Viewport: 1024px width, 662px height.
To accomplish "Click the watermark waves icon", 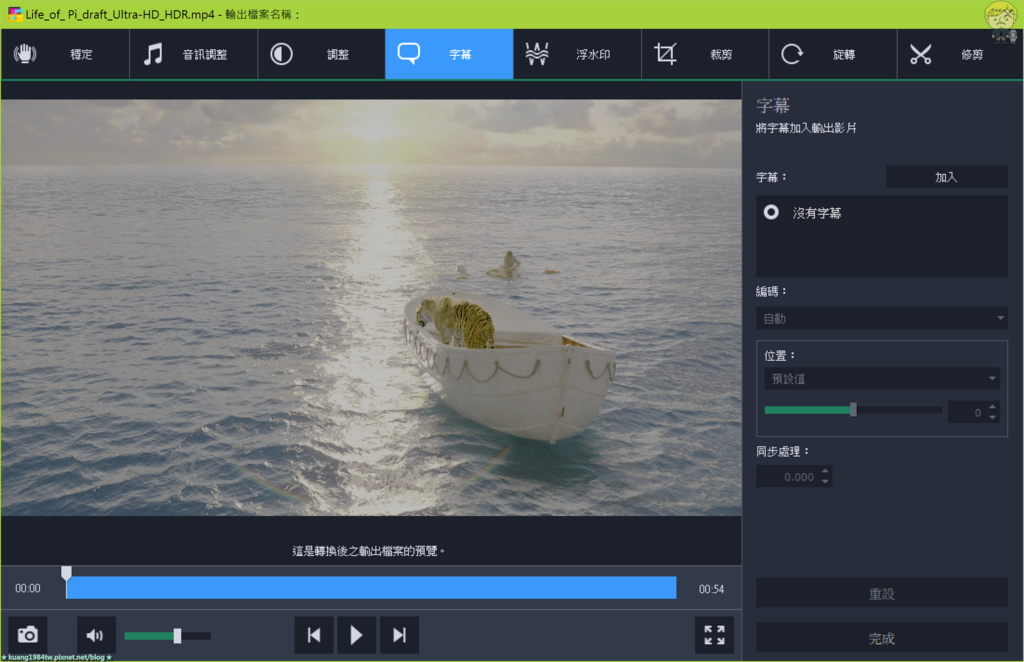I will click(x=537, y=54).
